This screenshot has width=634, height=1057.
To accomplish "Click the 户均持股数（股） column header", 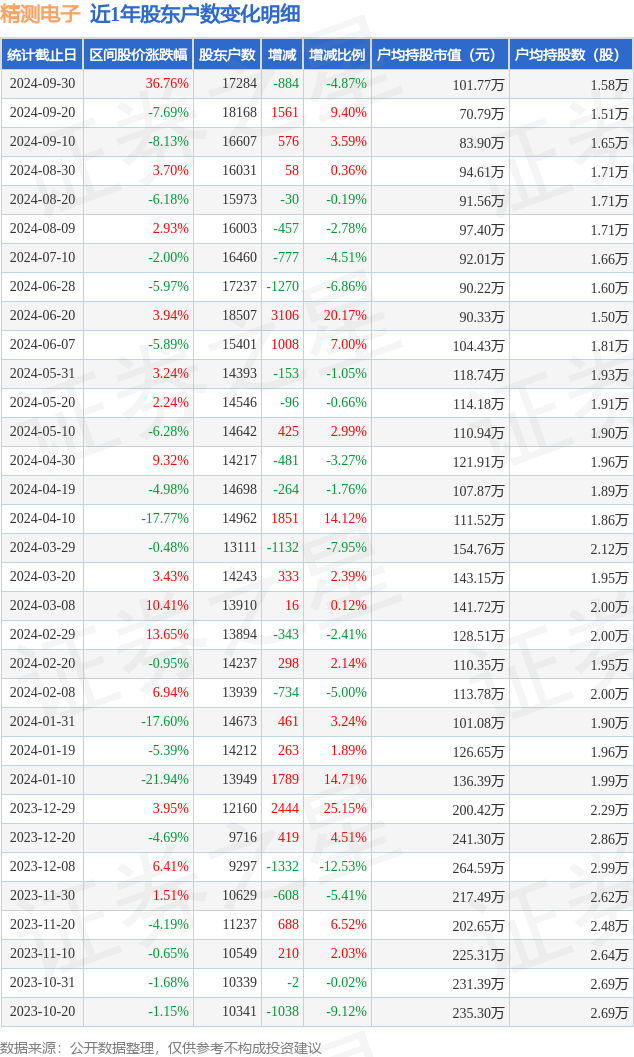I will pyautogui.click(x=570, y=55).
